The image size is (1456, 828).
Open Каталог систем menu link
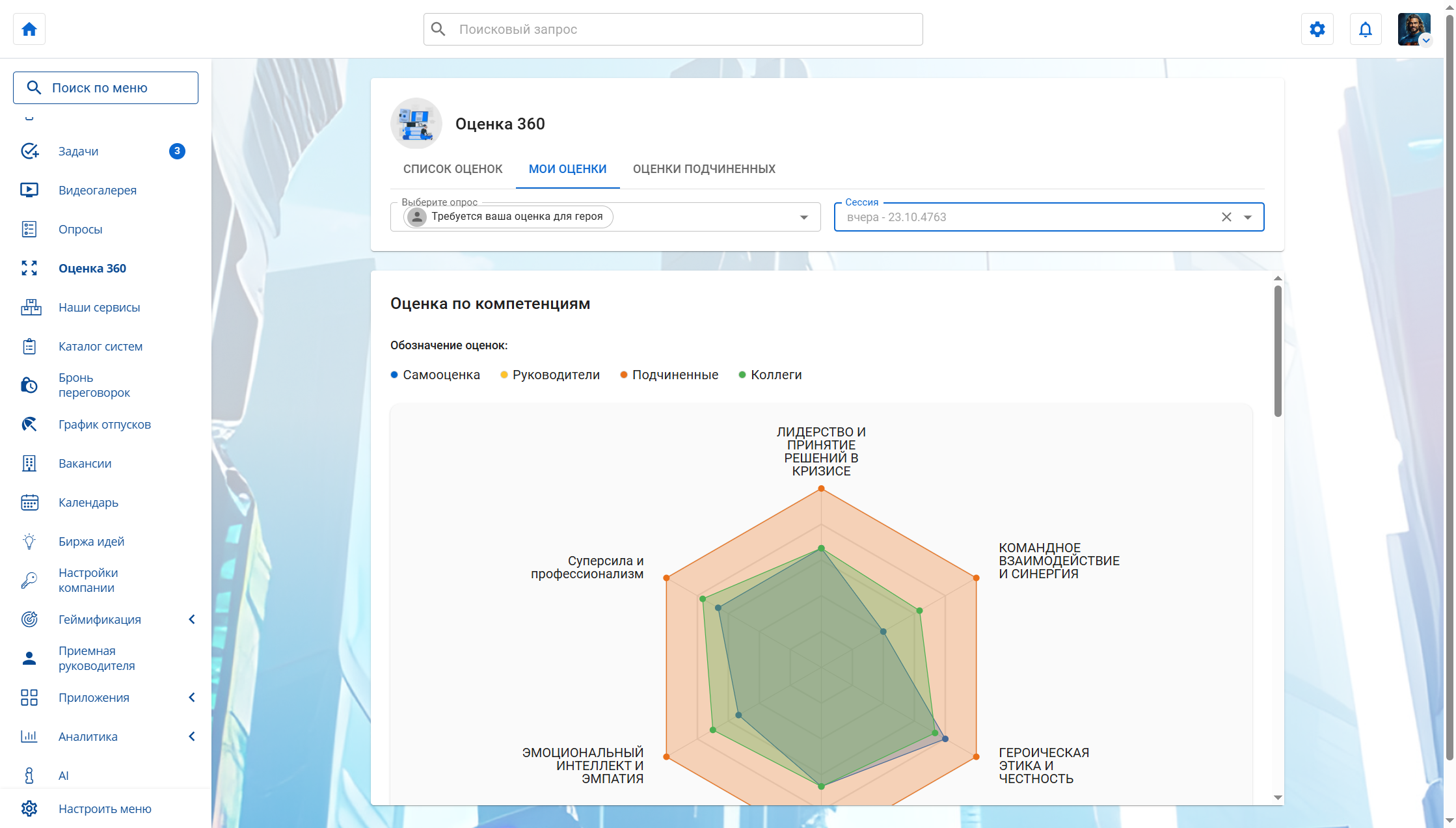[100, 346]
